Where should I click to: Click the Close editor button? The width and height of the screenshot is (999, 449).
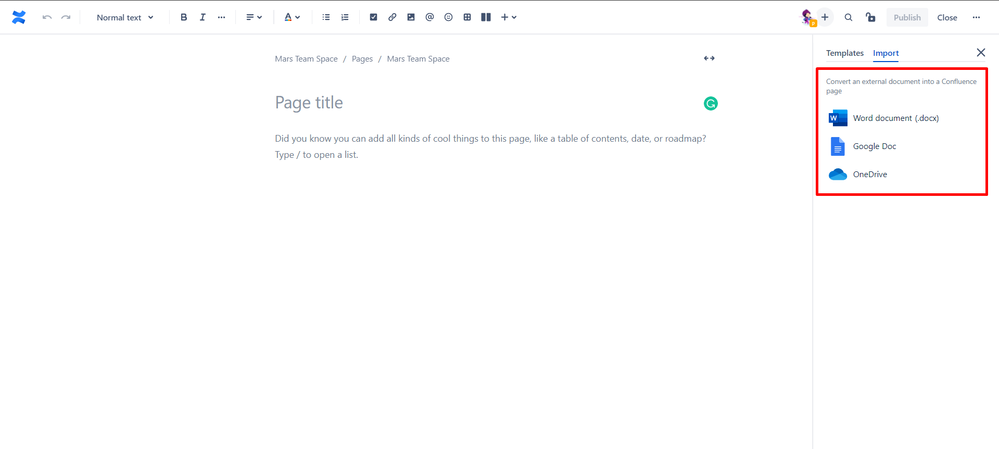tap(947, 18)
